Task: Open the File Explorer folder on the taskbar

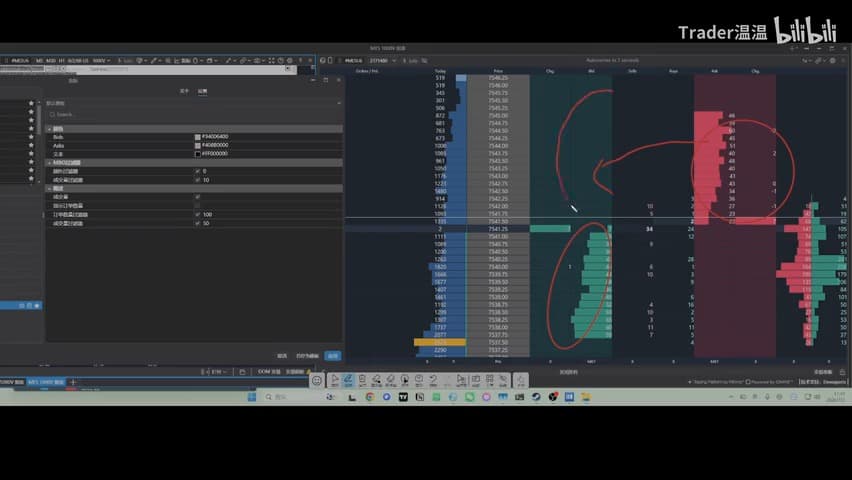Action: coord(586,397)
